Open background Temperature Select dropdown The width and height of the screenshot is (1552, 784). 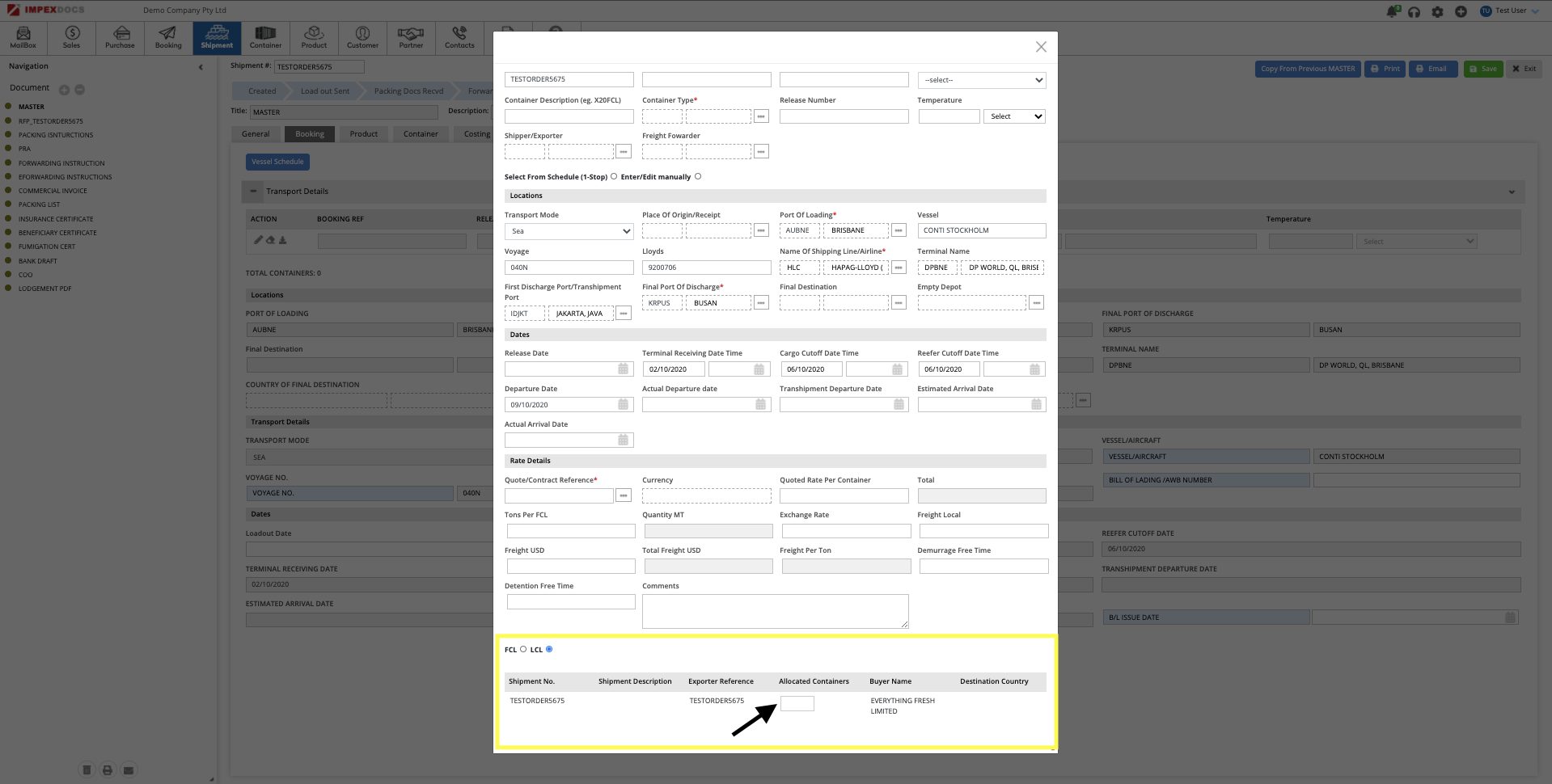(1418, 242)
